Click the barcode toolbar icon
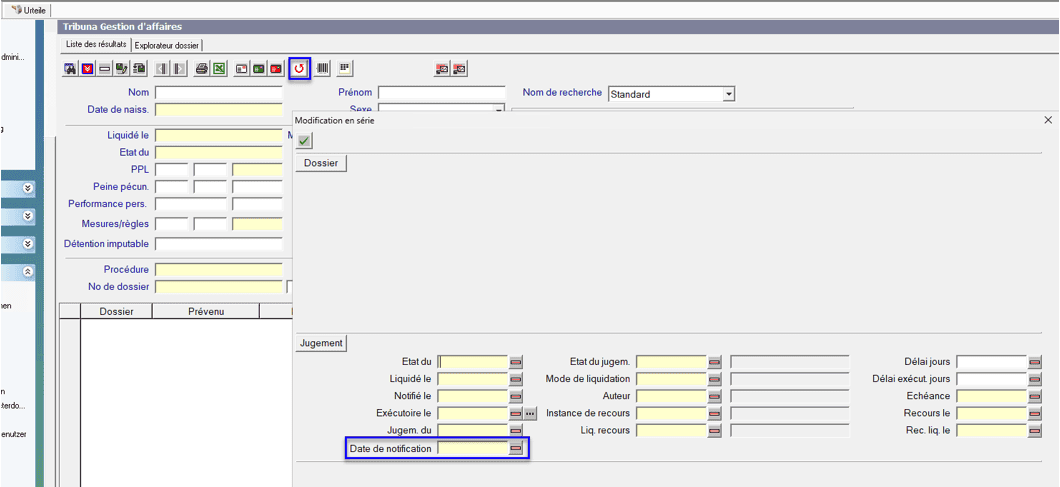This screenshot has width=1060, height=487. (x=322, y=68)
